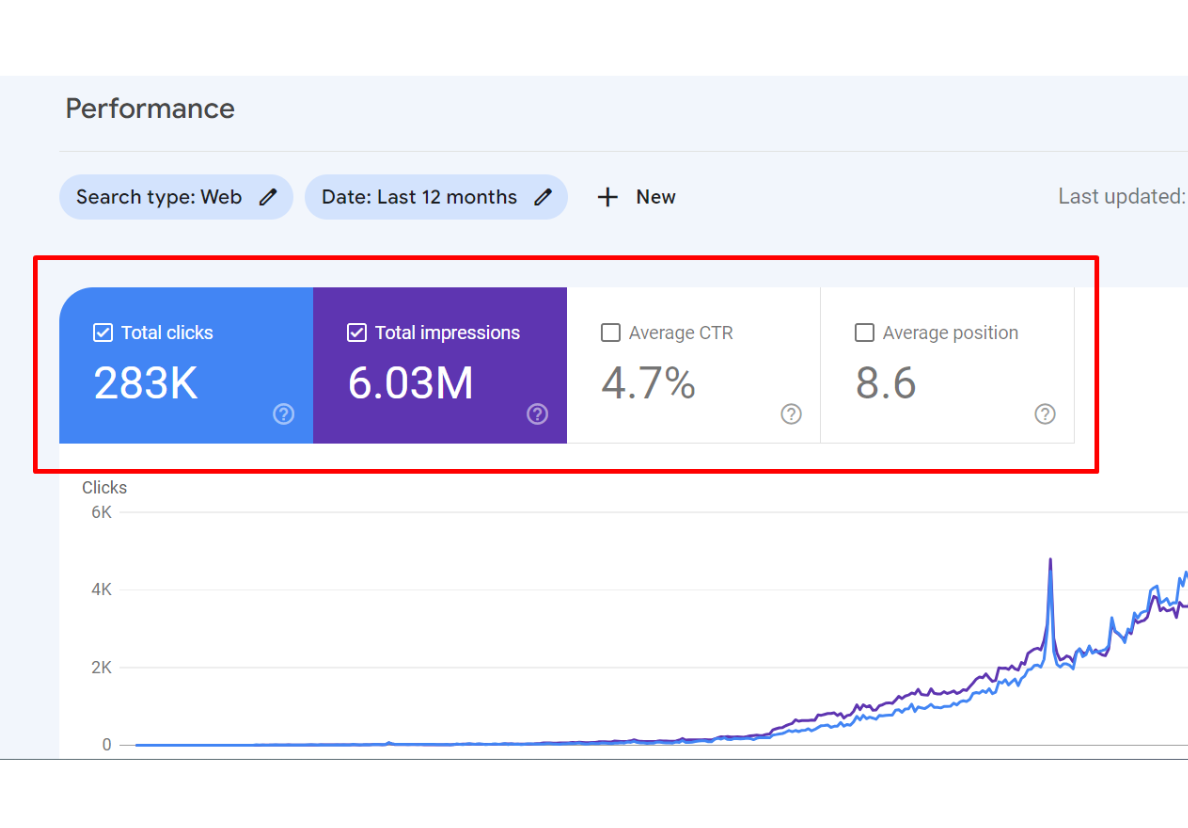Enable the Average CTR checkbox

(x=610, y=333)
